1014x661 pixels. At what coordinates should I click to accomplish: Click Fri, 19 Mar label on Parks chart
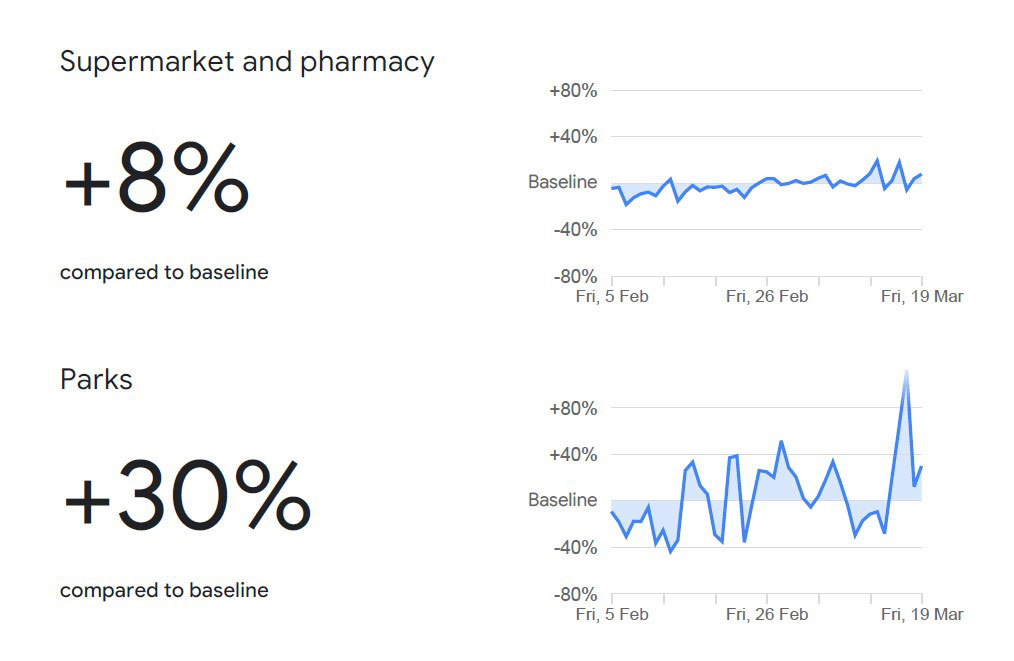click(x=922, y=614)
